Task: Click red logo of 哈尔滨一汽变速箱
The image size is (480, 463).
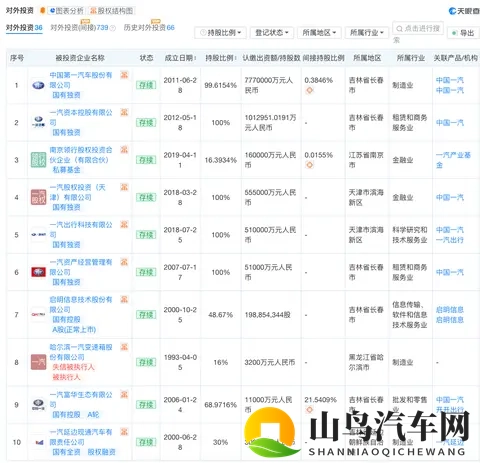Action: click(38, 362)
